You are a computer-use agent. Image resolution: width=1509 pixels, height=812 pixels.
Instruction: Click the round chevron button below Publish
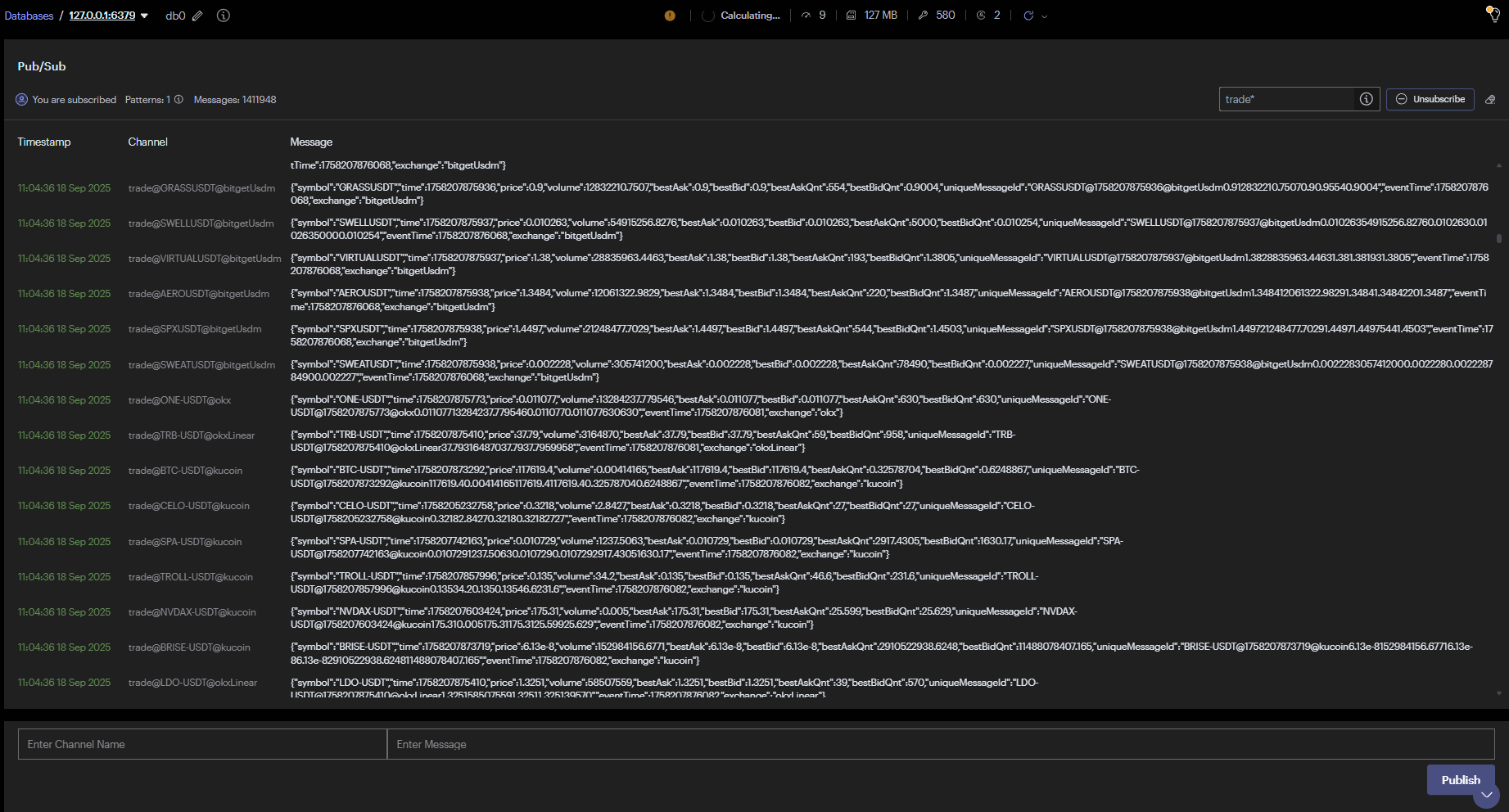tap(1486, 795)
